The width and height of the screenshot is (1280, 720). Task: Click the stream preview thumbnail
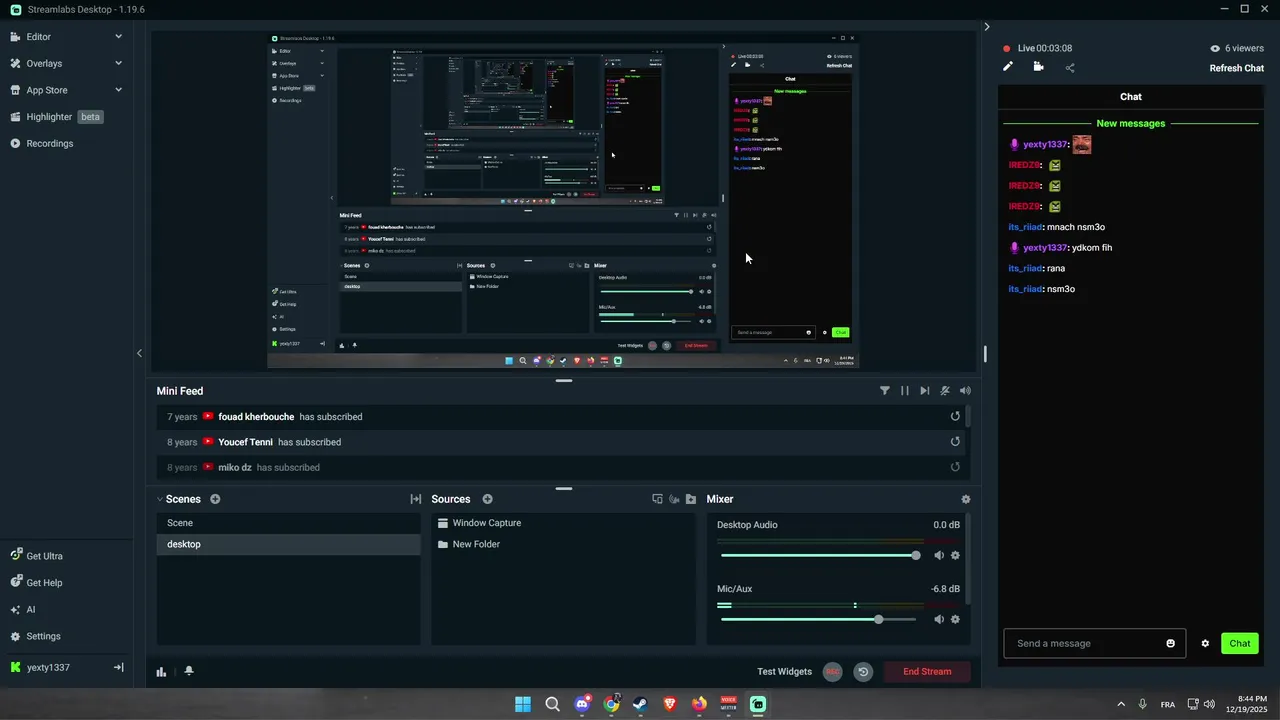(x=563, y=201)
